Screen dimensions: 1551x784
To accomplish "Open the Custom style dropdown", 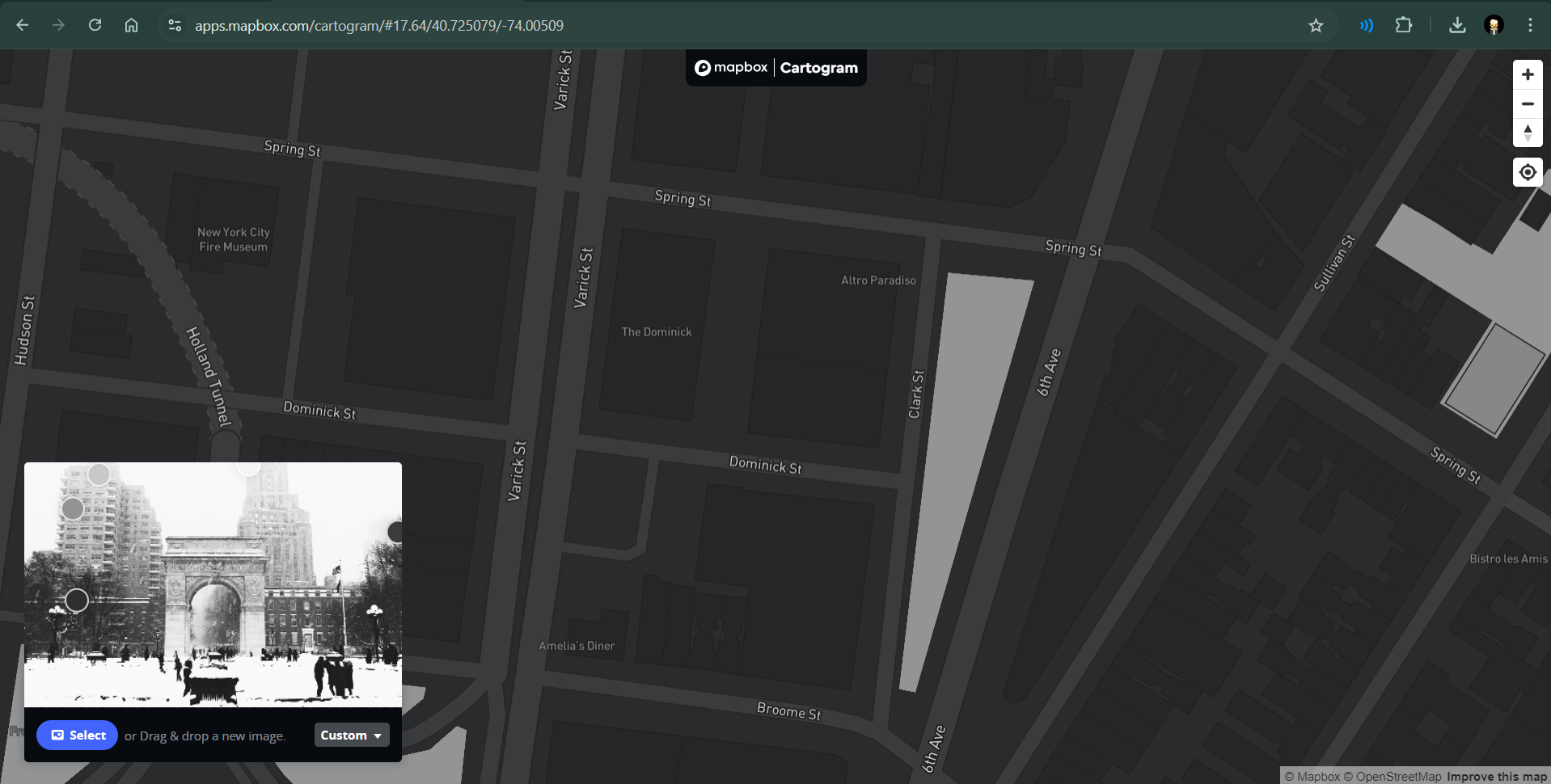I will pyautogui.click(x=351, y=735).
